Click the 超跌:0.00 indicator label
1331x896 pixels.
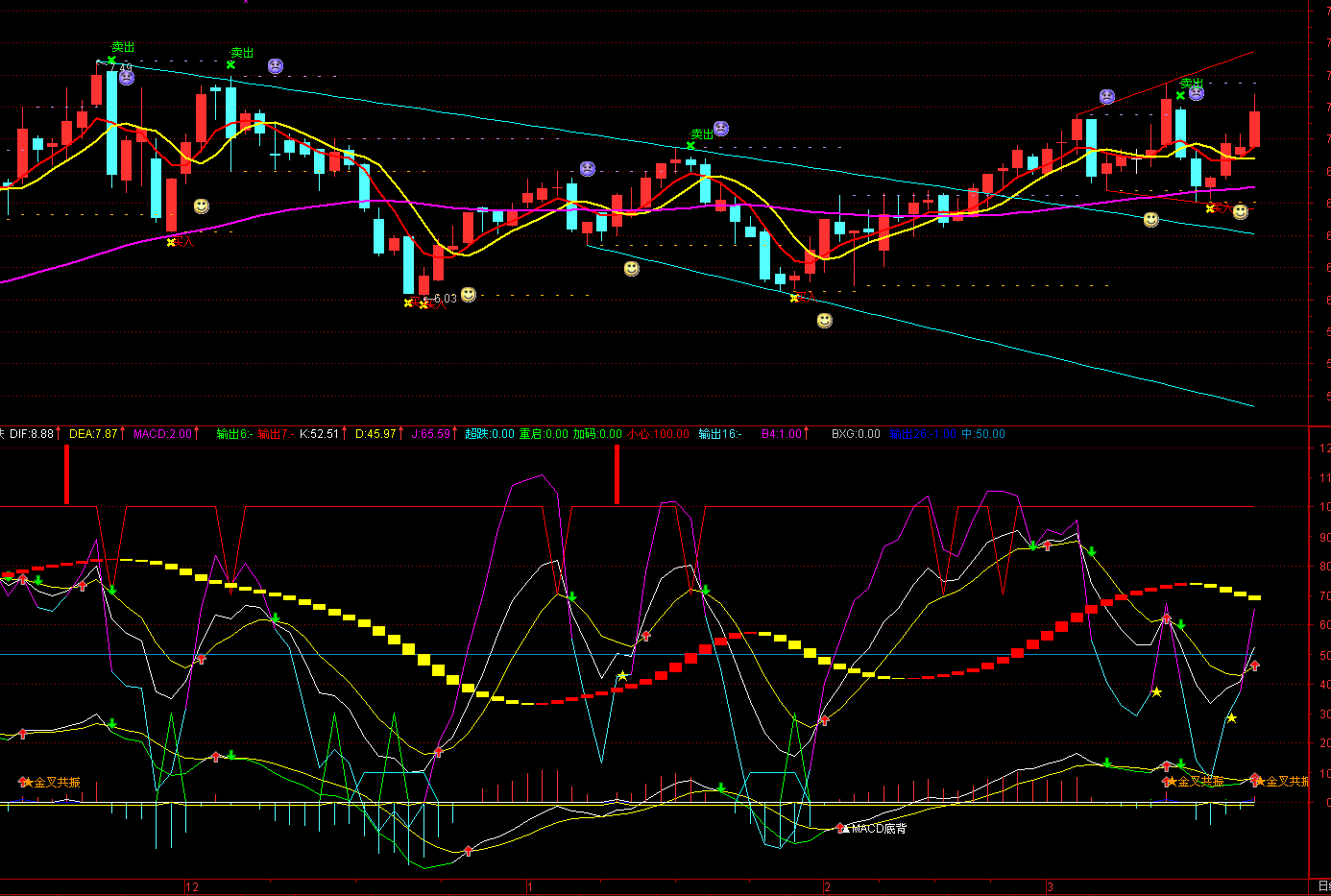pyautogui.click(x=490, y=434)
